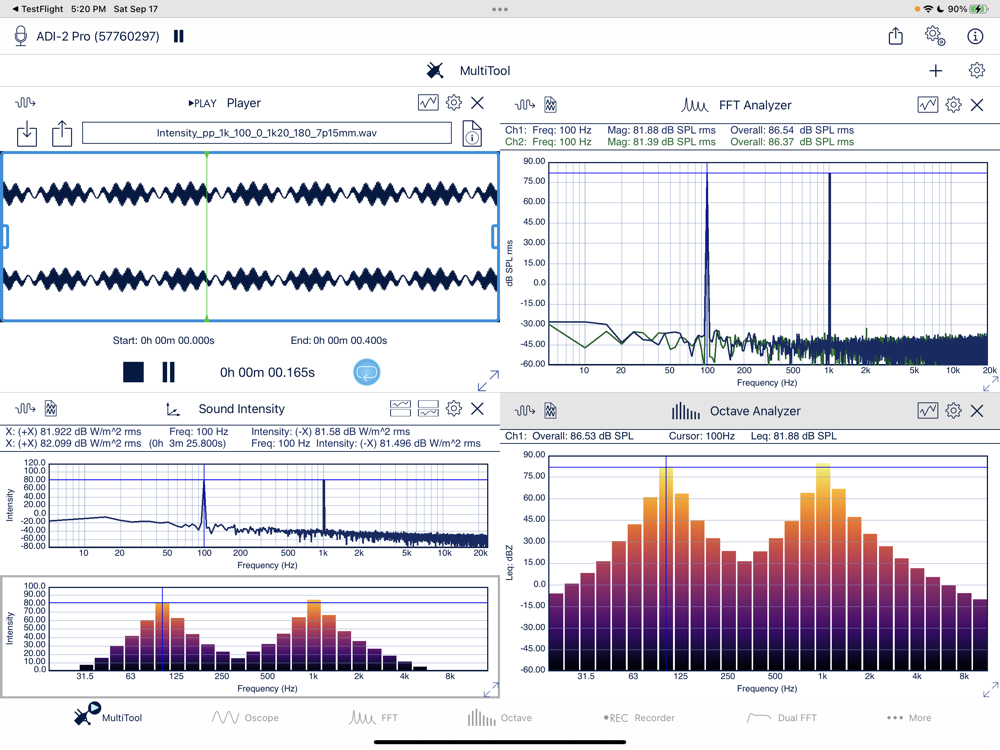Expand the Octave Analyzer panel to full size
1000x750 pixels.
tap(989, 690)
